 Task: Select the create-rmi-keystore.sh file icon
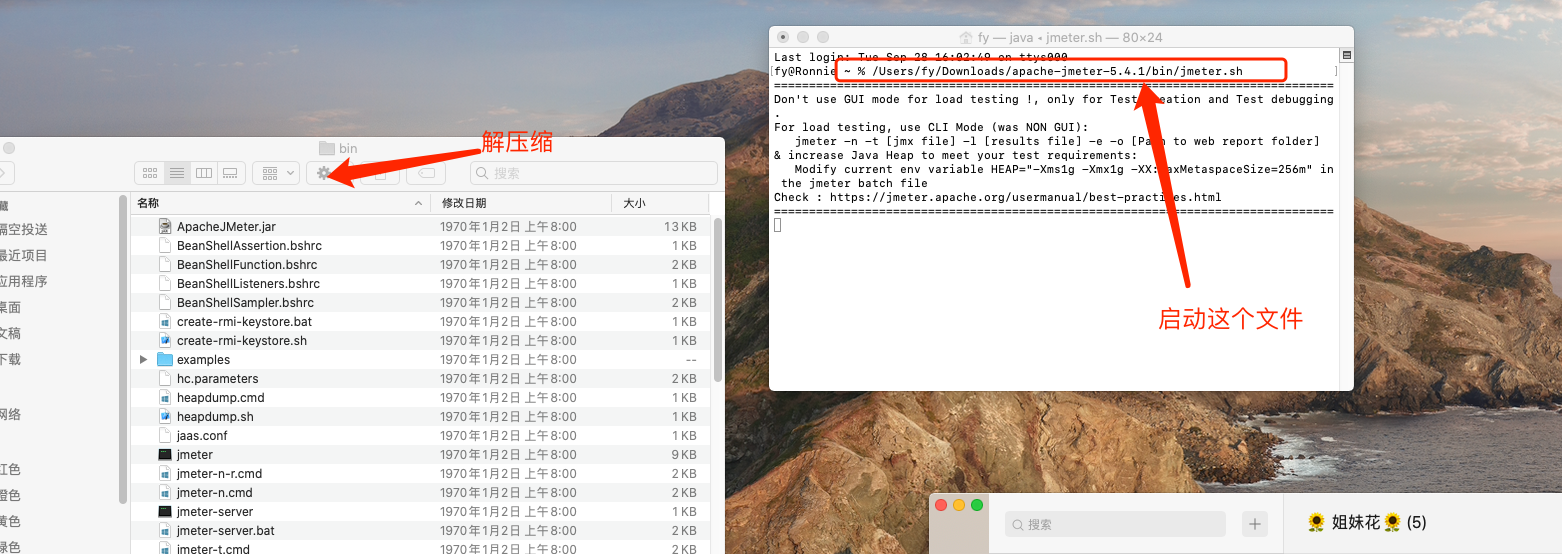pos(165,341)
